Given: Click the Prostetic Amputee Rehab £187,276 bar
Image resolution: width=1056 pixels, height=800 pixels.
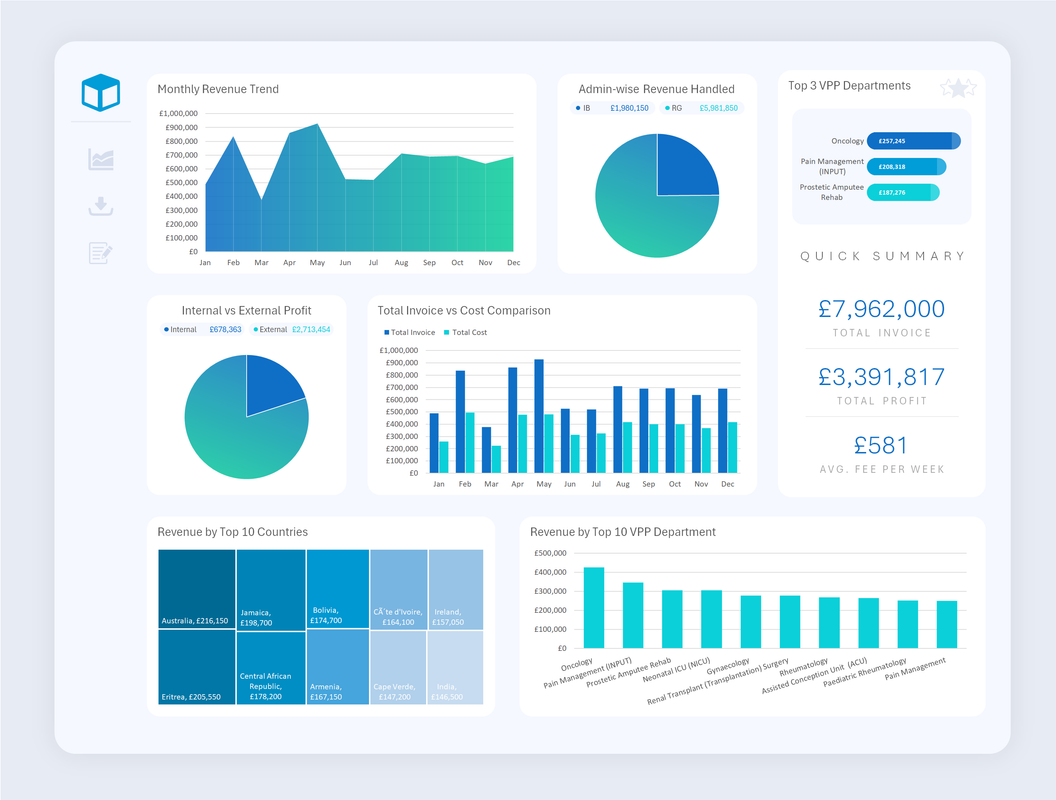Looking at the screenshot, I should 903,192.
